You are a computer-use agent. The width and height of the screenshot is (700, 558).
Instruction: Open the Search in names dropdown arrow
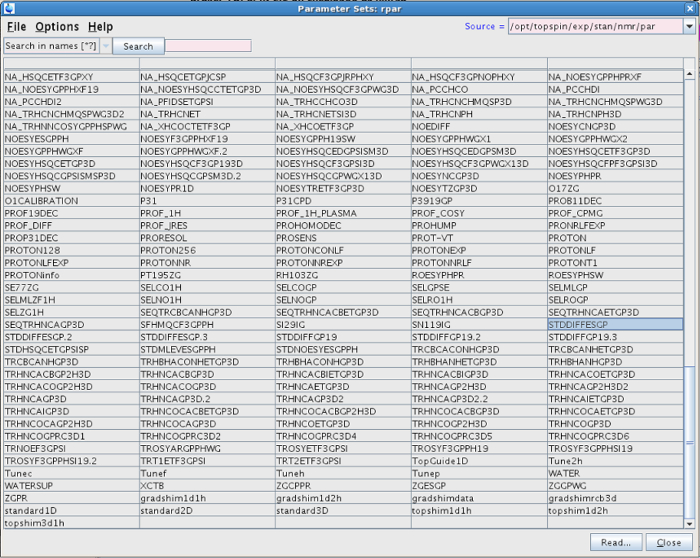click(x=106, y=46)
